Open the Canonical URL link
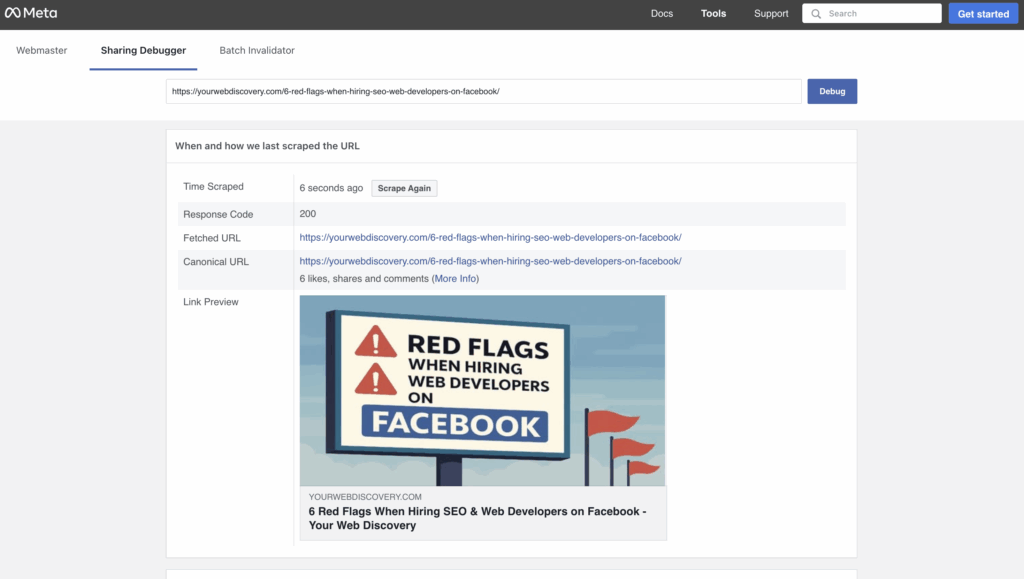Viewport: 1024px width, 579px height. point(490,261)
